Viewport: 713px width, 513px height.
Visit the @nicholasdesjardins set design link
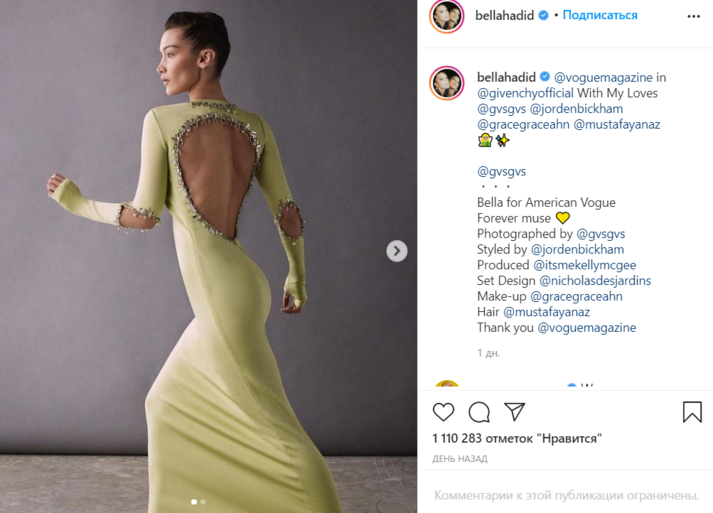point(595,281)
